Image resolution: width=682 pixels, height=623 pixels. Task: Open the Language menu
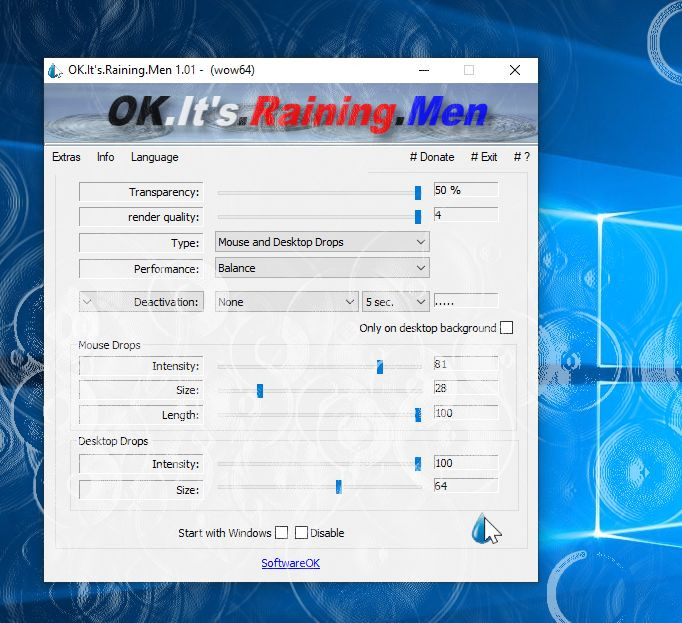[154, 157]
